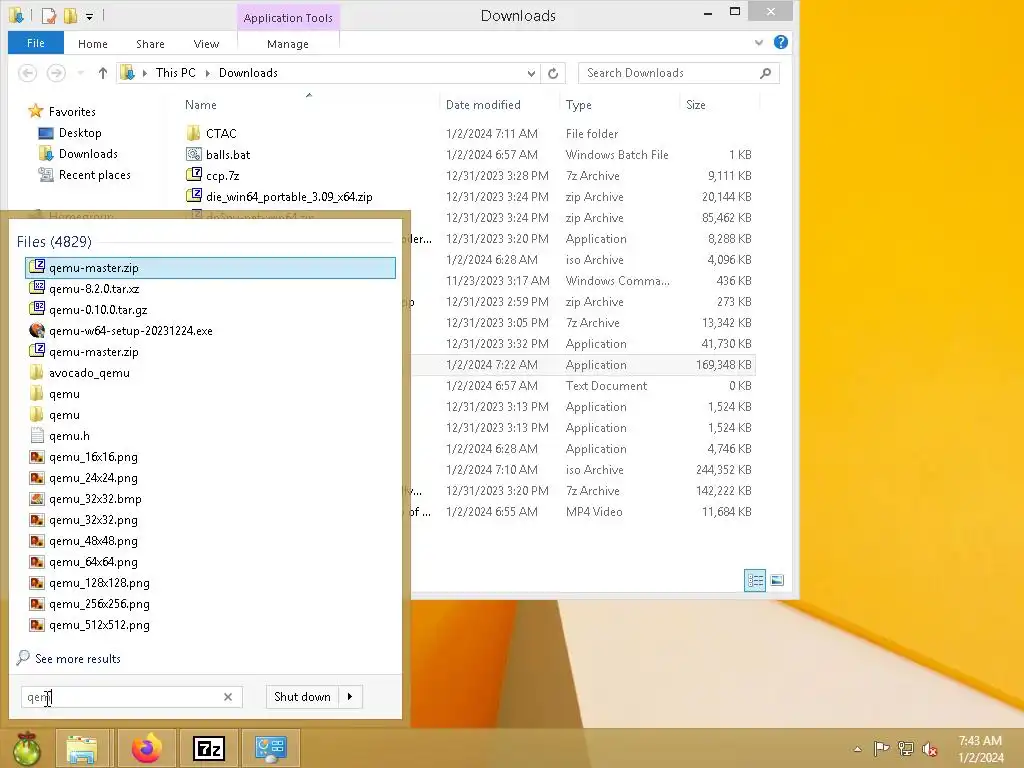This screenshot has height=768, width=1024.
Task: Click the magnifier icon in Search Downloads
Action: [x=765, y=73]
